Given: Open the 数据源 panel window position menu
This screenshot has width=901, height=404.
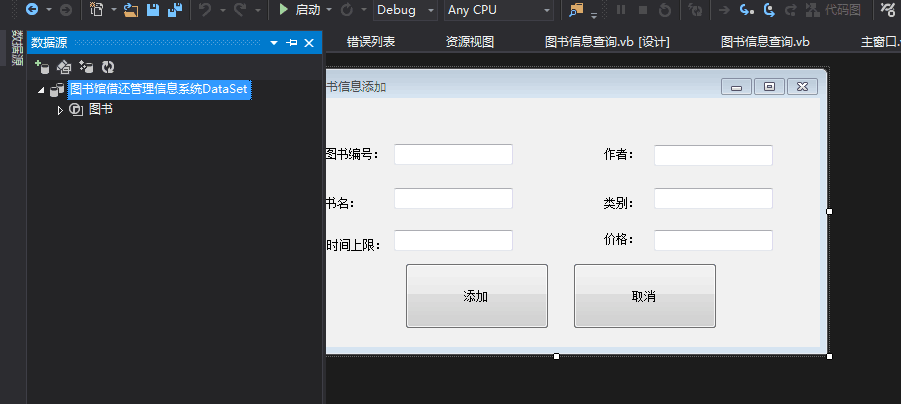Looking at the screenshot, I should [x=274, y=43].
